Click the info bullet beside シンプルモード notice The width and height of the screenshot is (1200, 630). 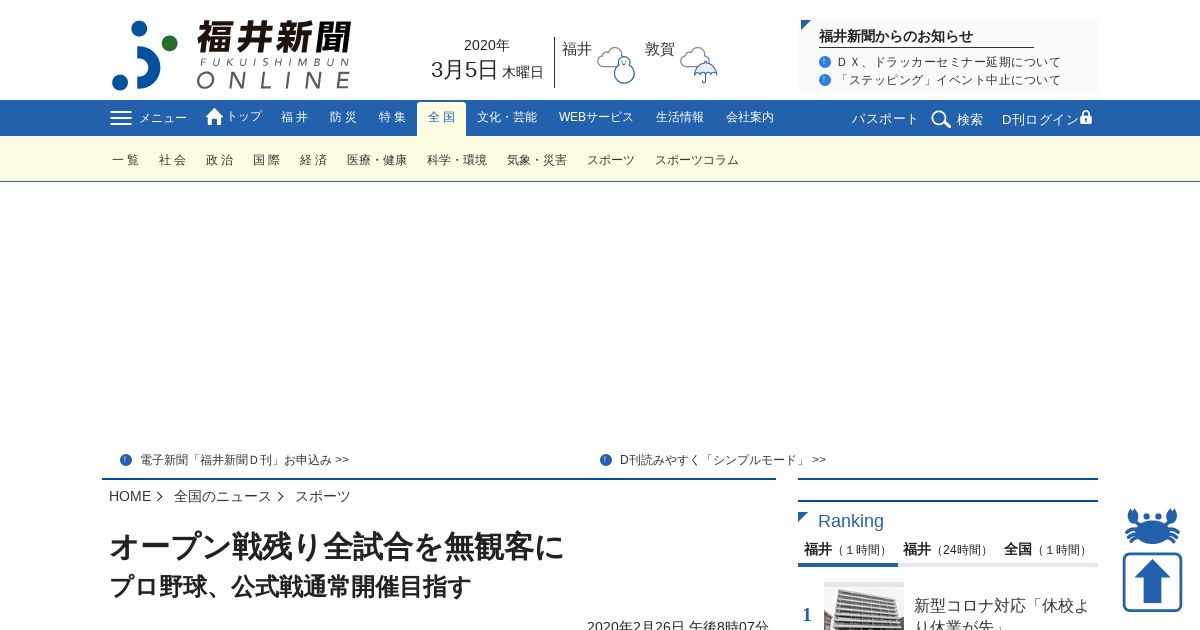(606, 460)
